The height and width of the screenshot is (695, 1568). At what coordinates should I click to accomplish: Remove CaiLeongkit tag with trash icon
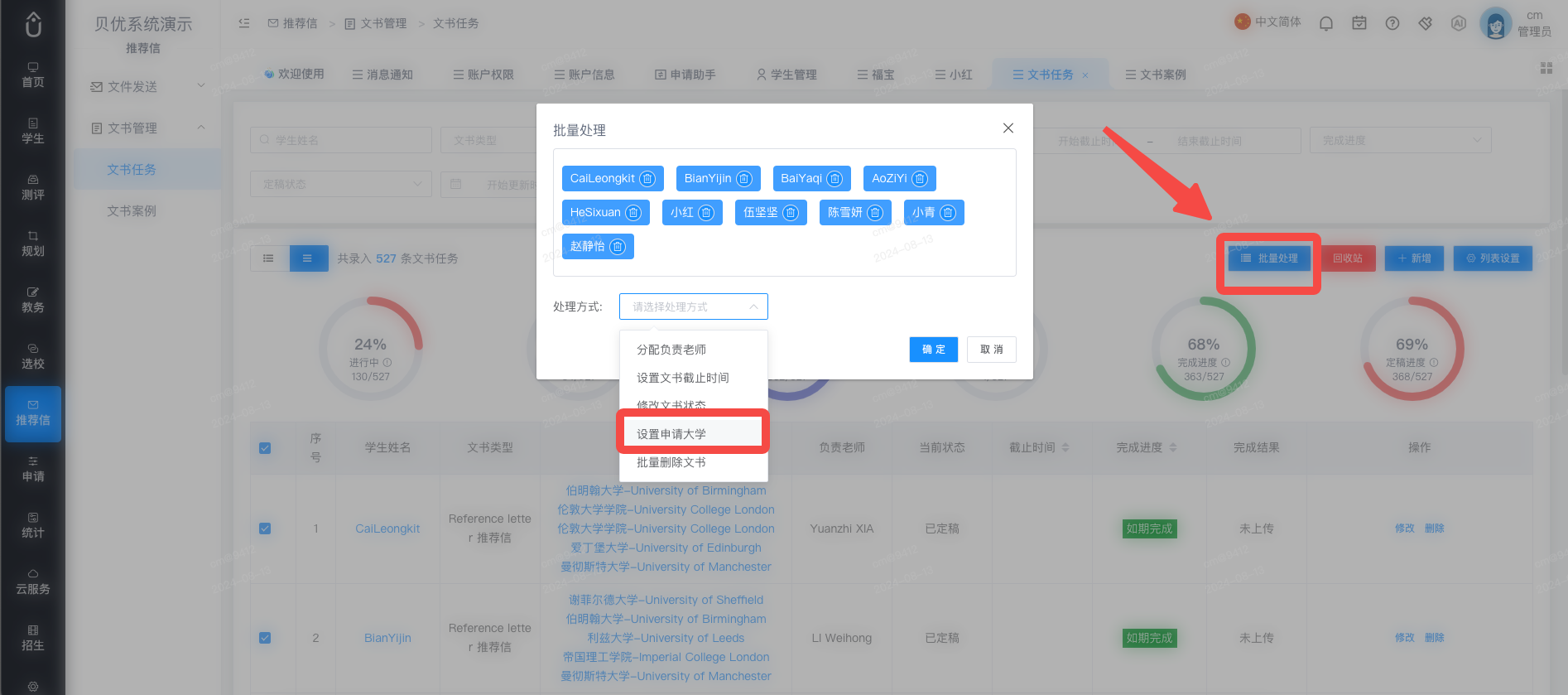point(647,179)
